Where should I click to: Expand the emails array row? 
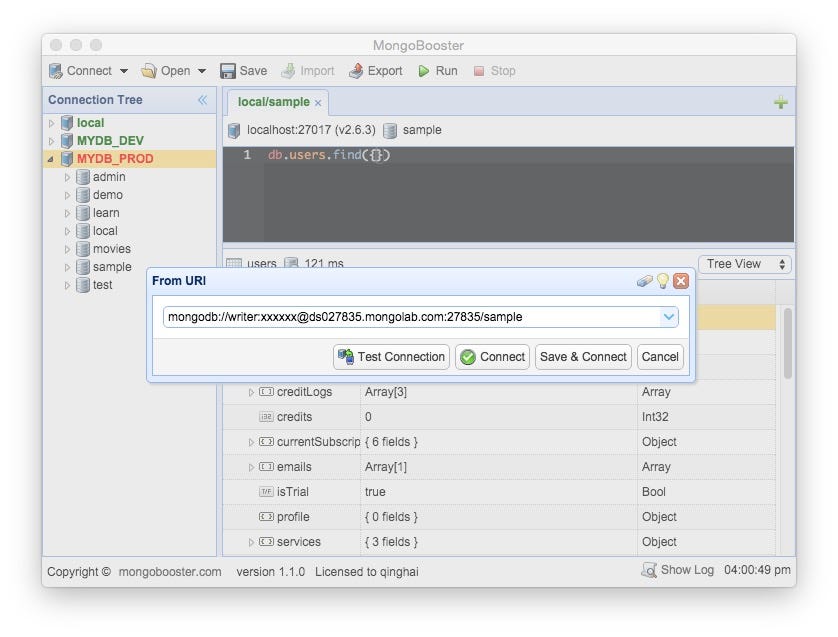(251, 468)
